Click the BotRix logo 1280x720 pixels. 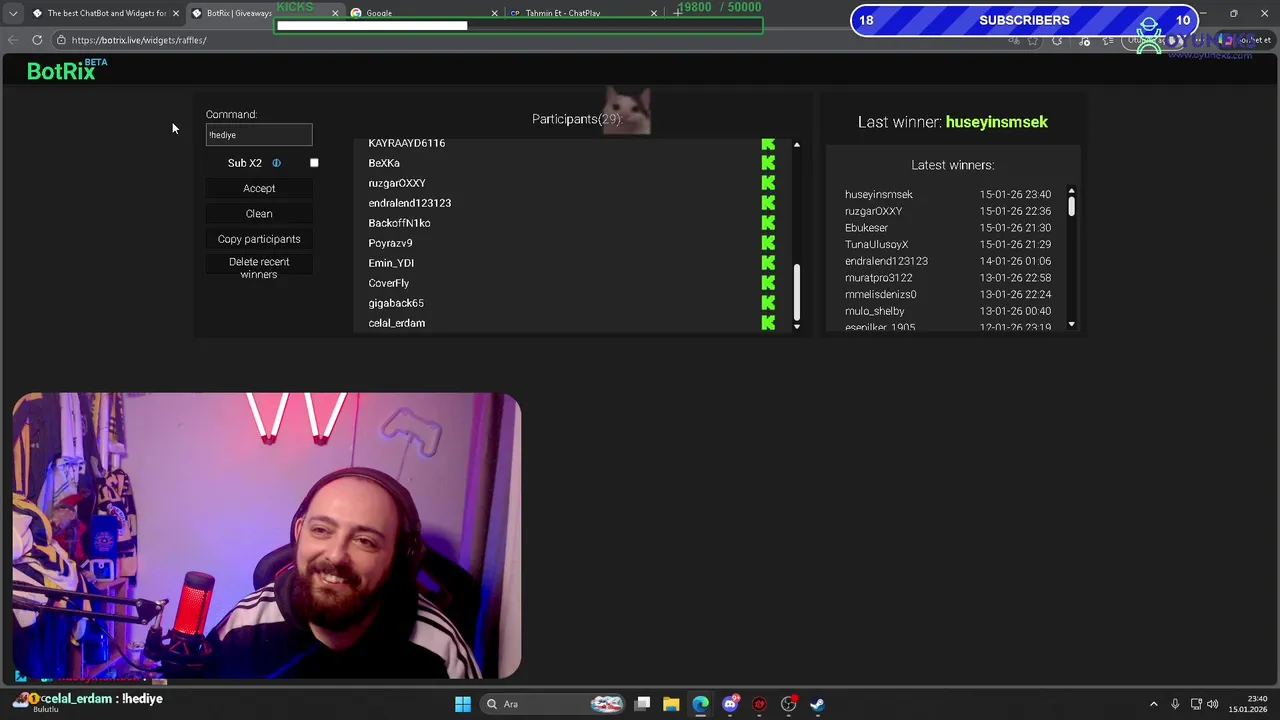[61, 71]
